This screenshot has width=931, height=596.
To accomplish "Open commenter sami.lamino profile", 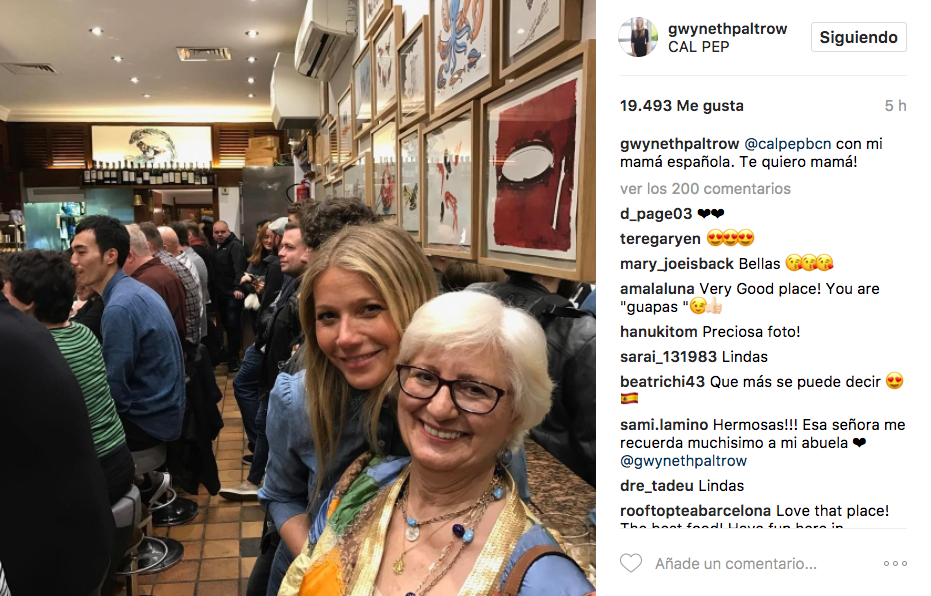I will tap(664, 425).
